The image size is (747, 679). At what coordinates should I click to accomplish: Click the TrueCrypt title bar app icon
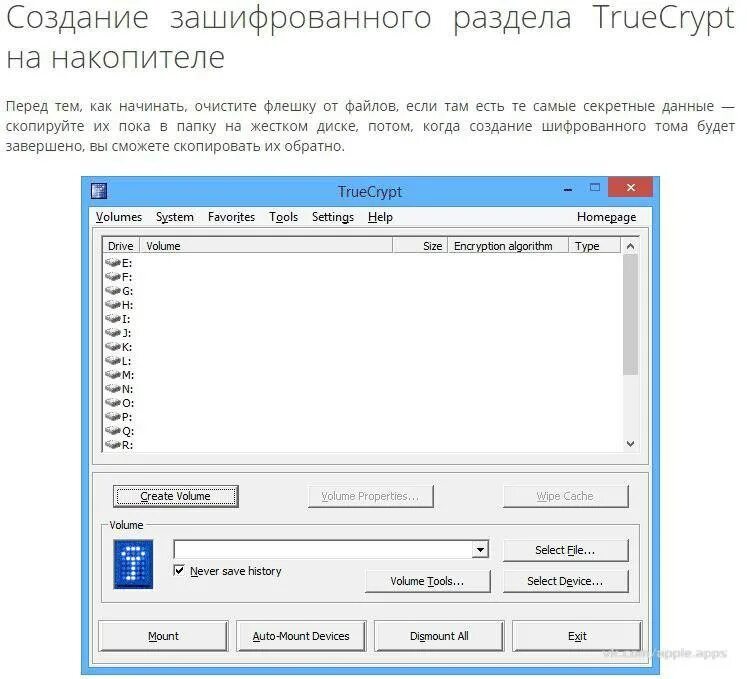point(99,191)
